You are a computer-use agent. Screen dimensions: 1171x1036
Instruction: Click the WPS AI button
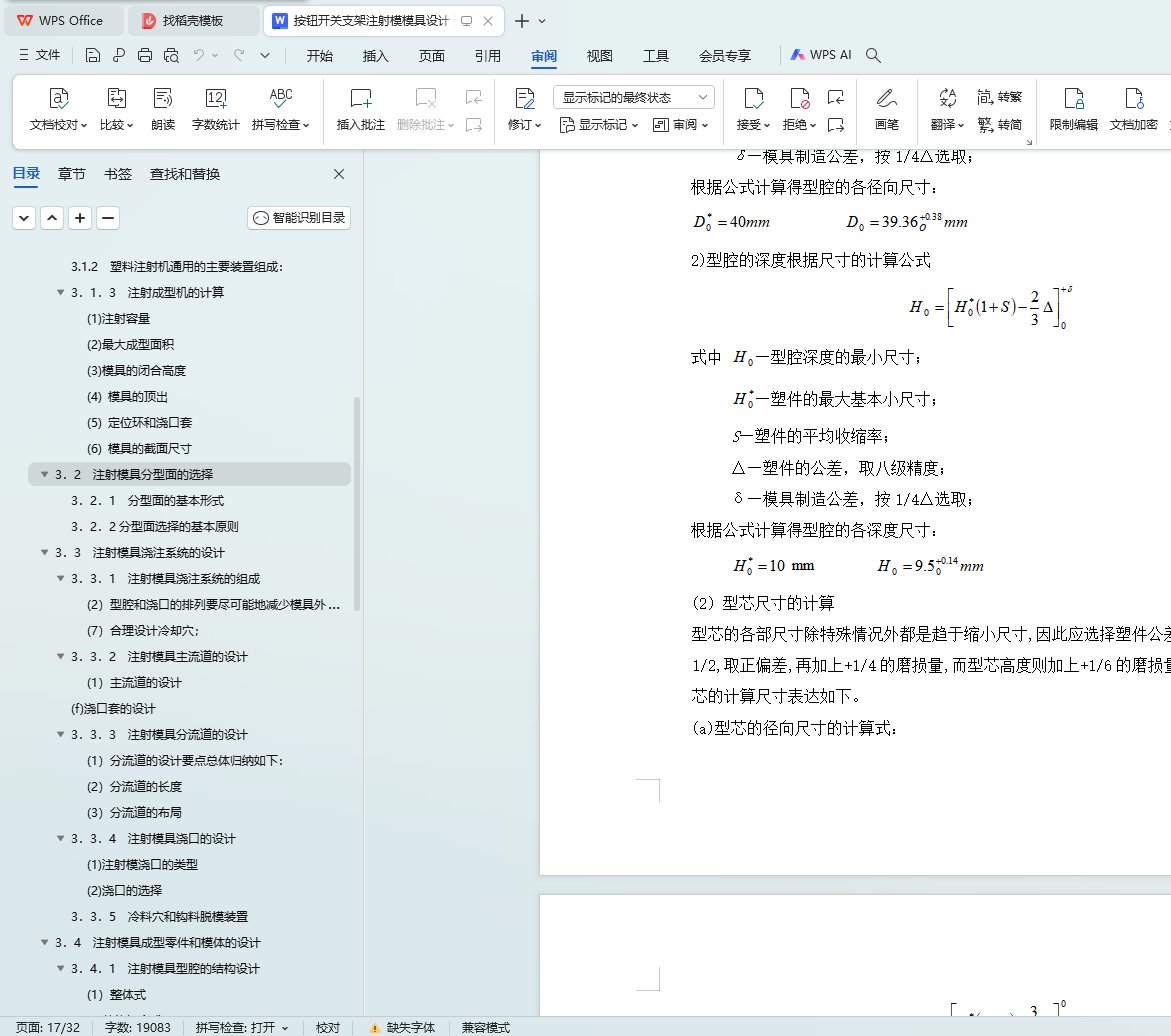pos(821,55)
